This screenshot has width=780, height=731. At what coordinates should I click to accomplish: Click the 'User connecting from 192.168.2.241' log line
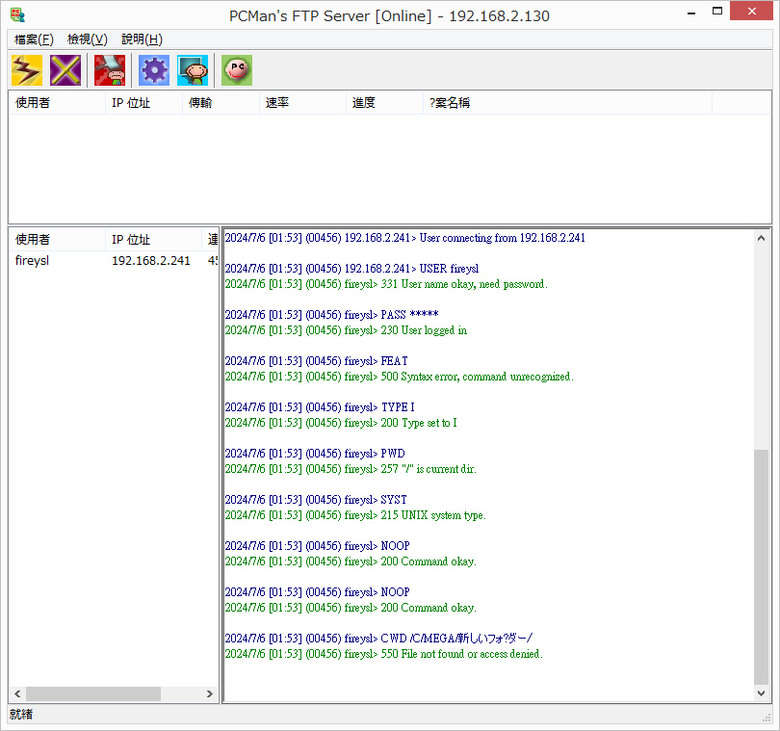point(405,238)
